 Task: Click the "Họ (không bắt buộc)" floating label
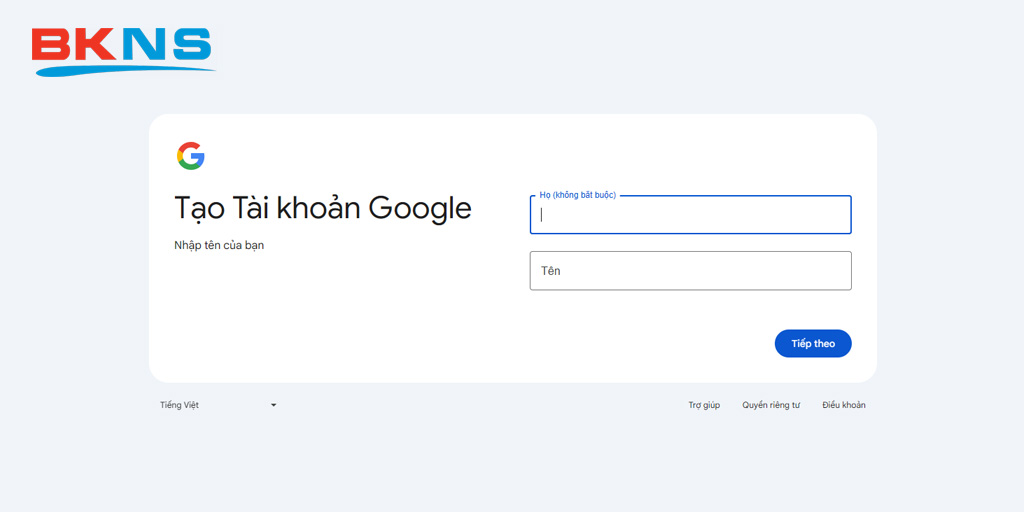pyautogui.click(x=578, y=195)
